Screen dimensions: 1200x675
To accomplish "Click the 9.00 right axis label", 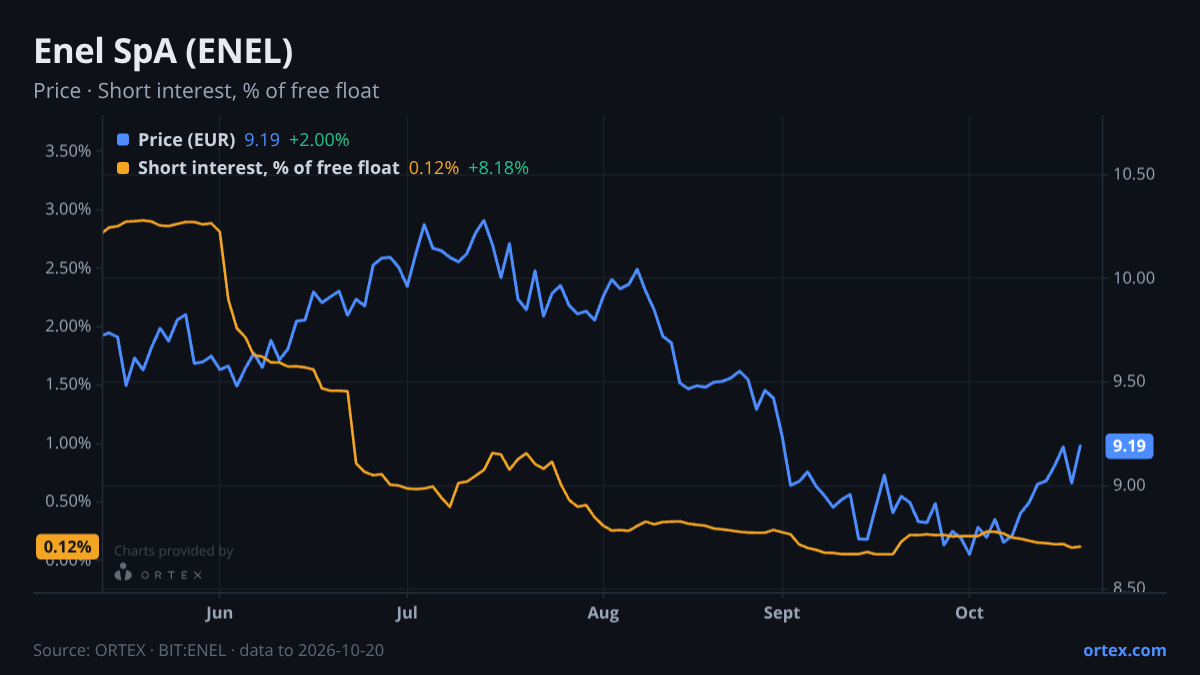I will click(1129, 485).
